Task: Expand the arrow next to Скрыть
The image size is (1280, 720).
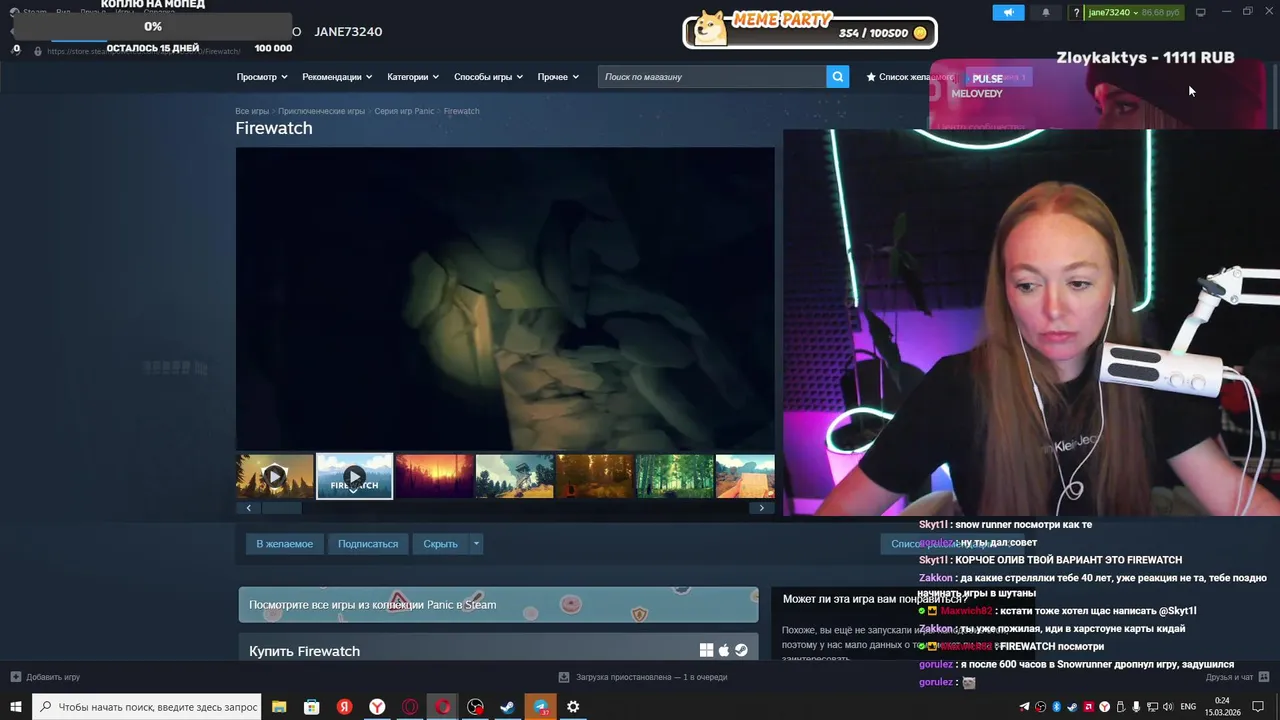Action: [x=476, y=544]
